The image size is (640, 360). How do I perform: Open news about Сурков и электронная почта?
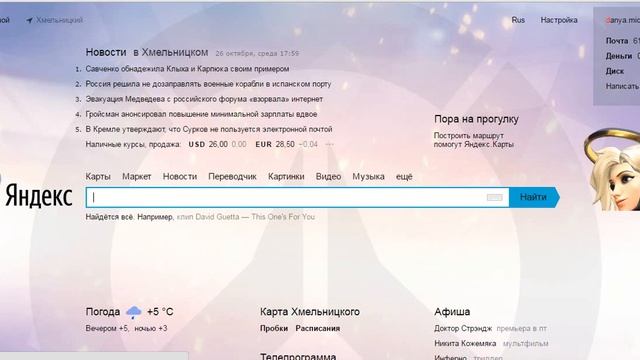coord(209,129)
